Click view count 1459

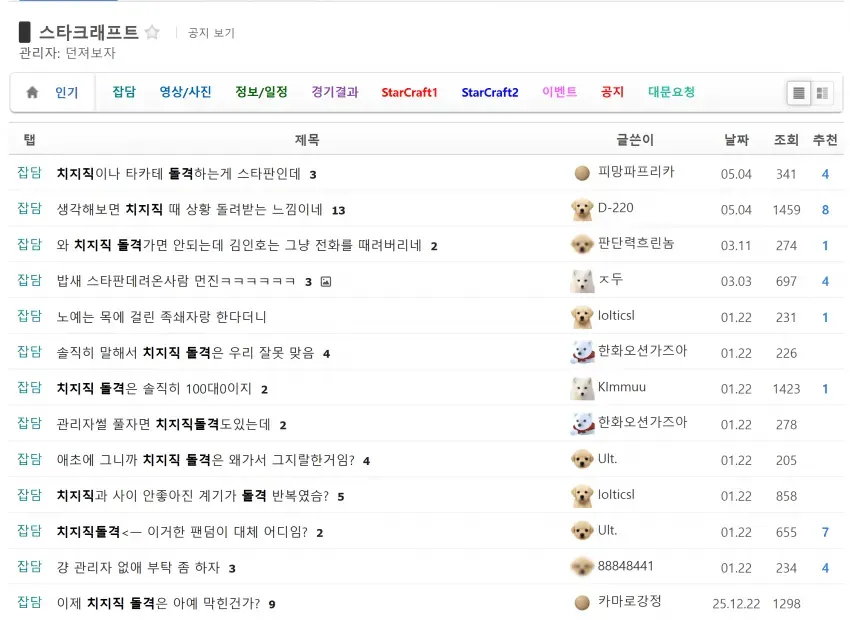coord(787,210)
